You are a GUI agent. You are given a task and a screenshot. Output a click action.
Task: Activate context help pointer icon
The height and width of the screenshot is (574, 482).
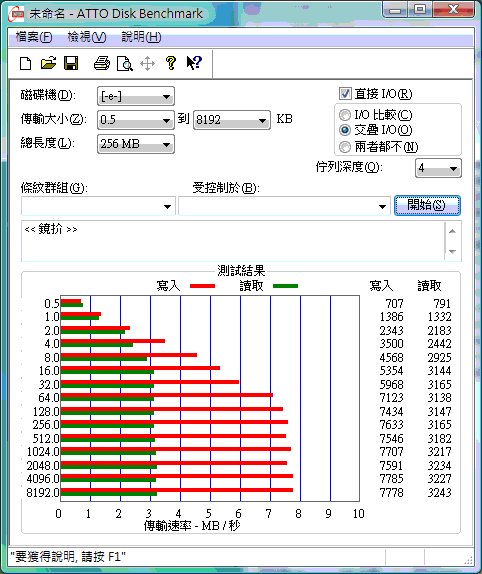(x=194, y=63)
